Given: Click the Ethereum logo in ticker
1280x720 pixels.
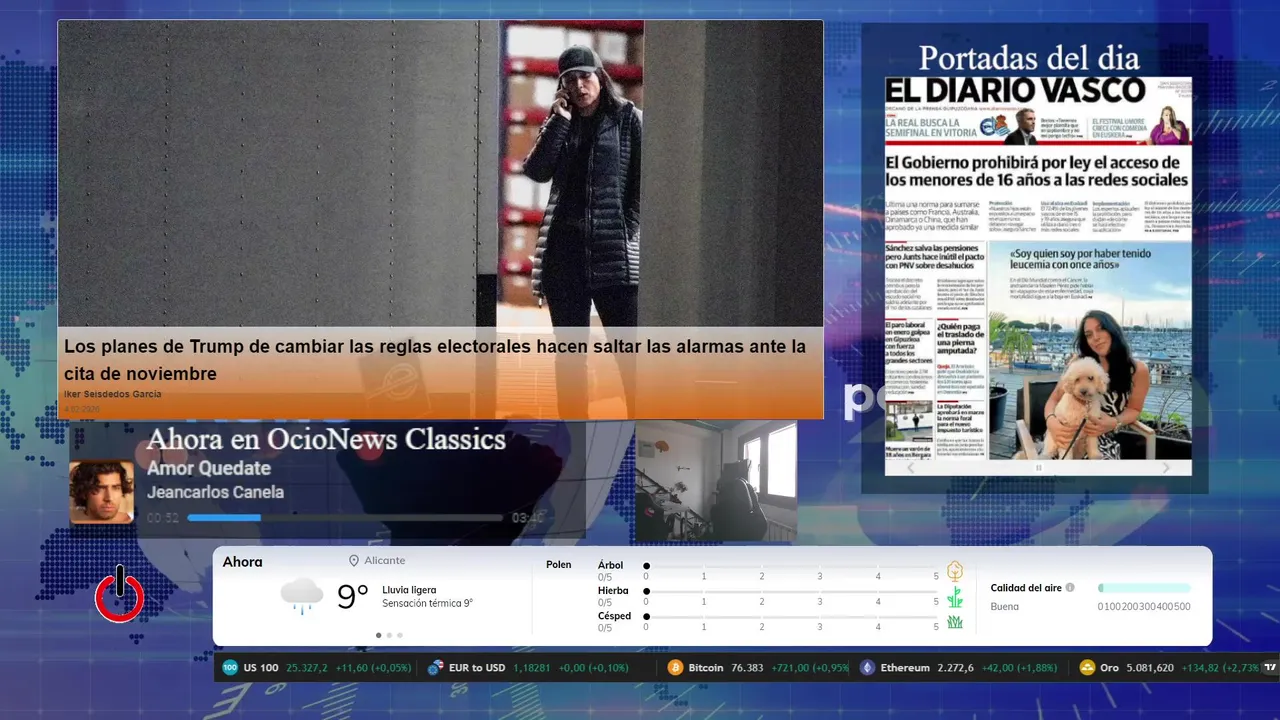Looking at the screenshot, I should point(867,668).
